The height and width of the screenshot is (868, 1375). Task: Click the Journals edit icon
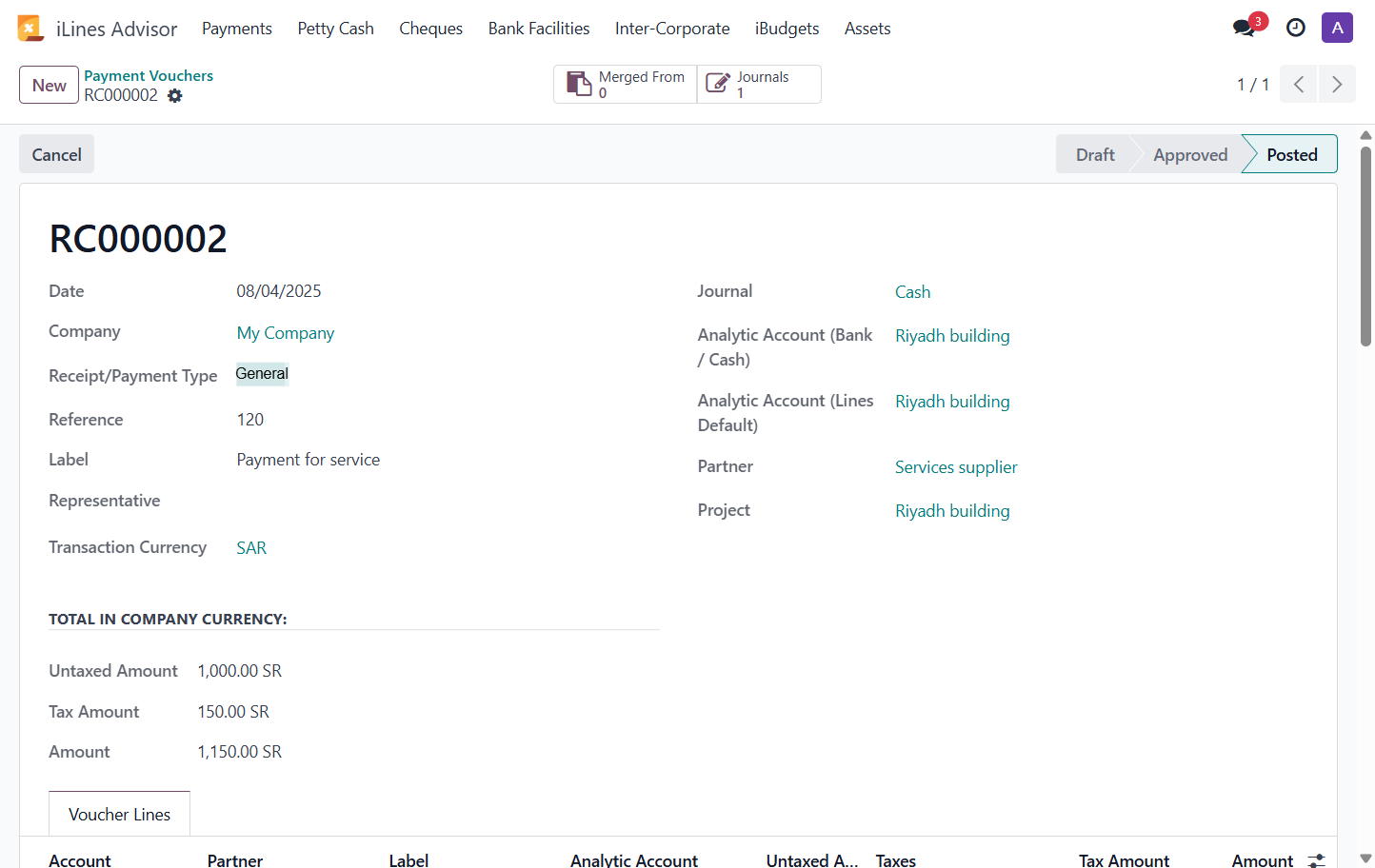pos(718,84)
